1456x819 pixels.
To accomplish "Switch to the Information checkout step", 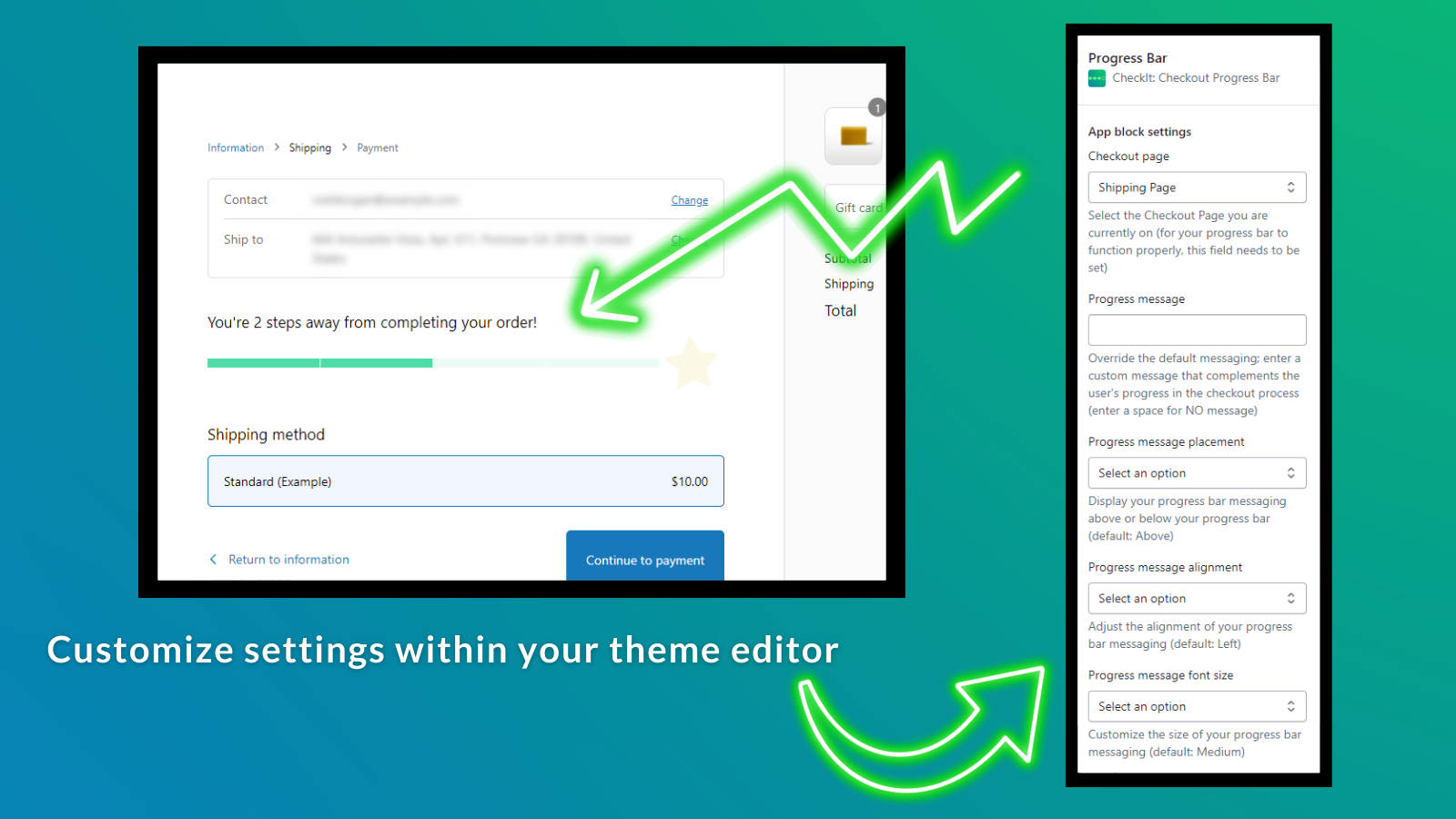I will pyautogui.click(x=236, y=147).
